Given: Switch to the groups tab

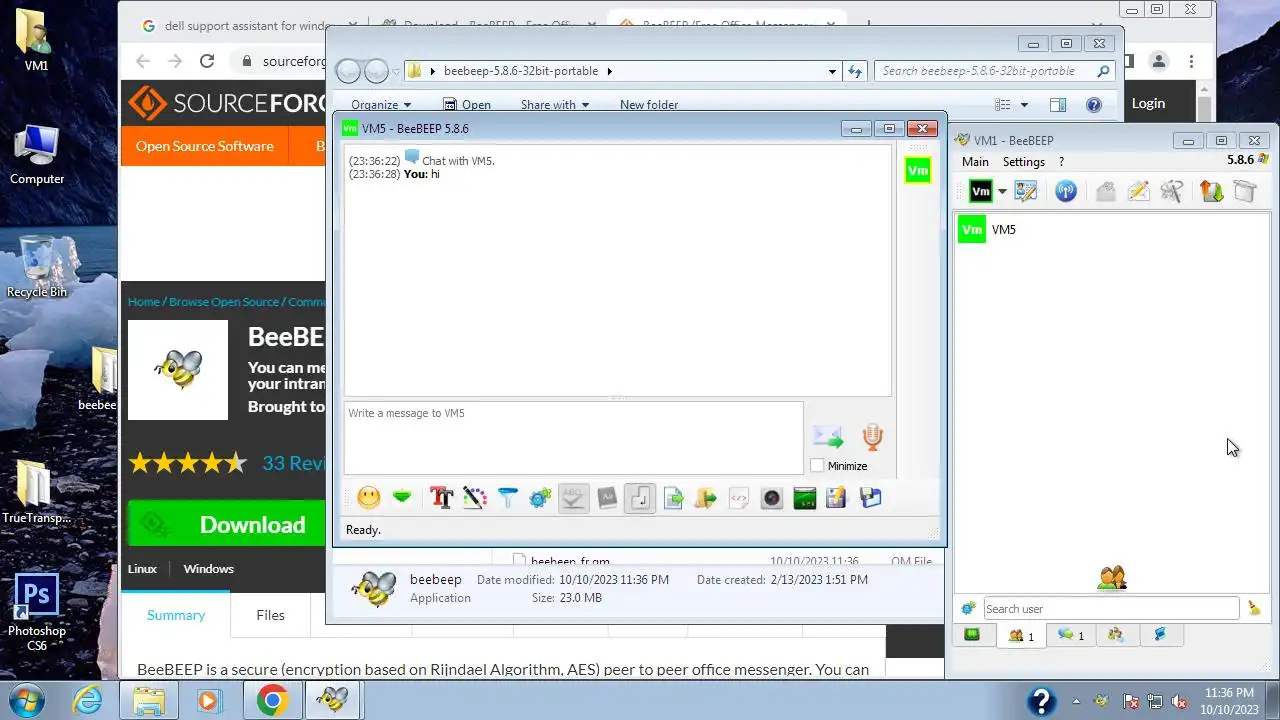Looking at the screenshot, I should click(1116, 635).
